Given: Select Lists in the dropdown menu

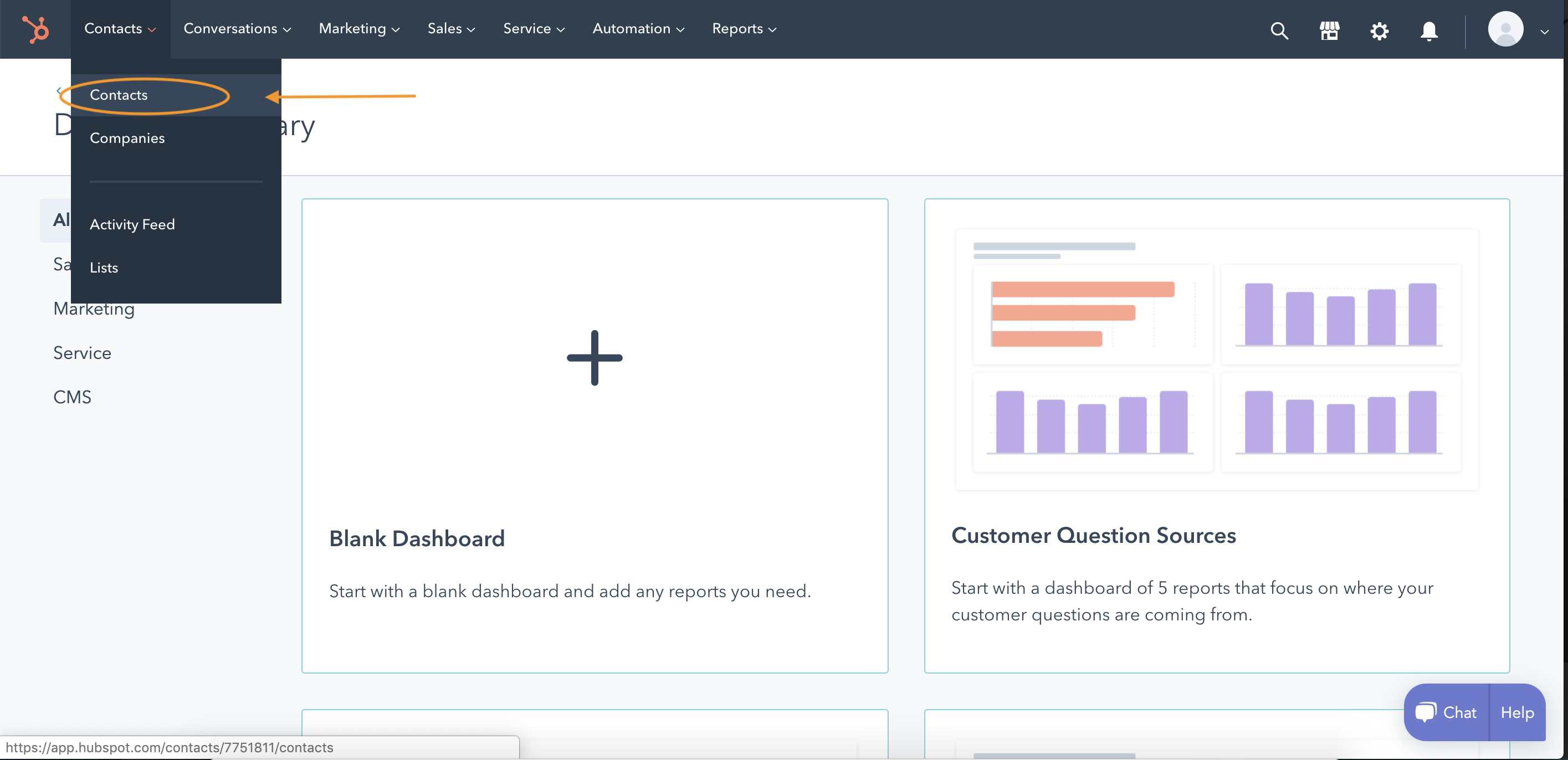Looking at the screenshot, I should (176, 268).
